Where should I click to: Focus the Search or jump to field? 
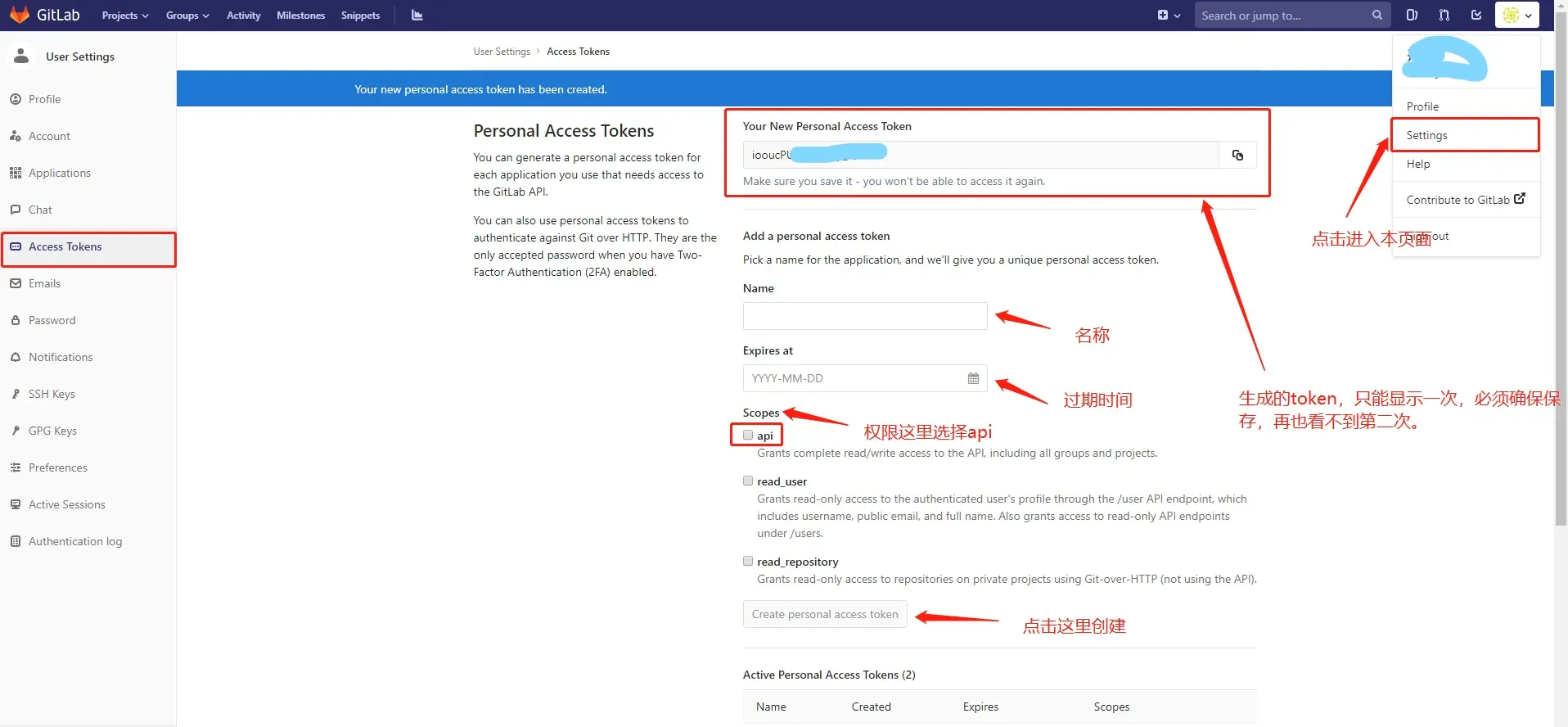(x=1291, y=15)
